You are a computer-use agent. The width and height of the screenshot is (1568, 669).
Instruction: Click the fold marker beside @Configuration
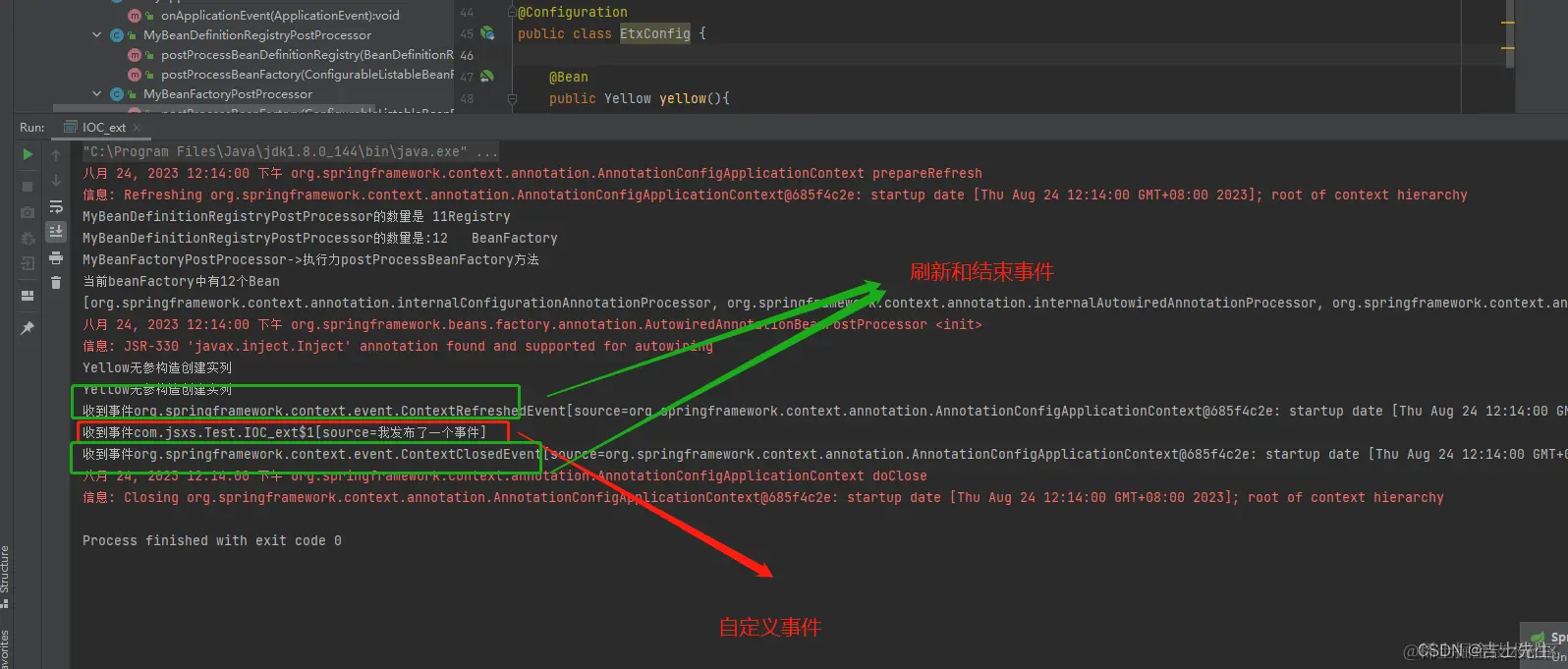(512, 13)
